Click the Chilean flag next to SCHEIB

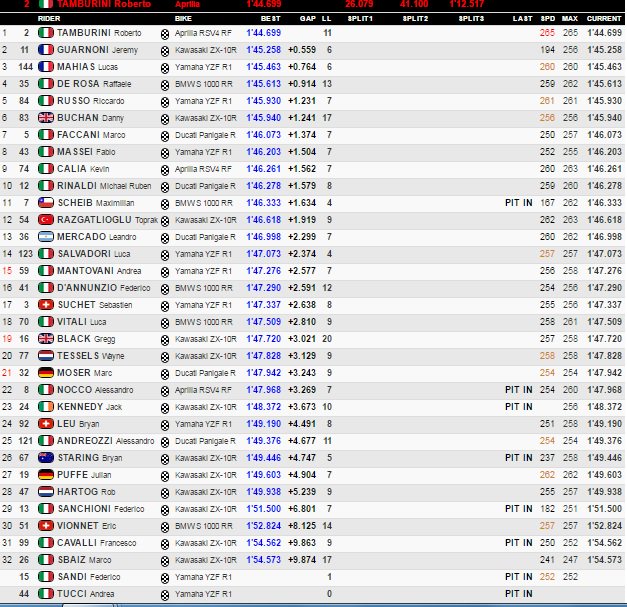(46, 203)
